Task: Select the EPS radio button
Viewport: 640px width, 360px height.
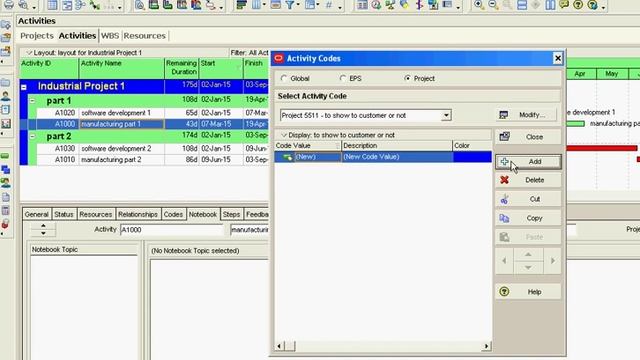Action: [343, 78]
